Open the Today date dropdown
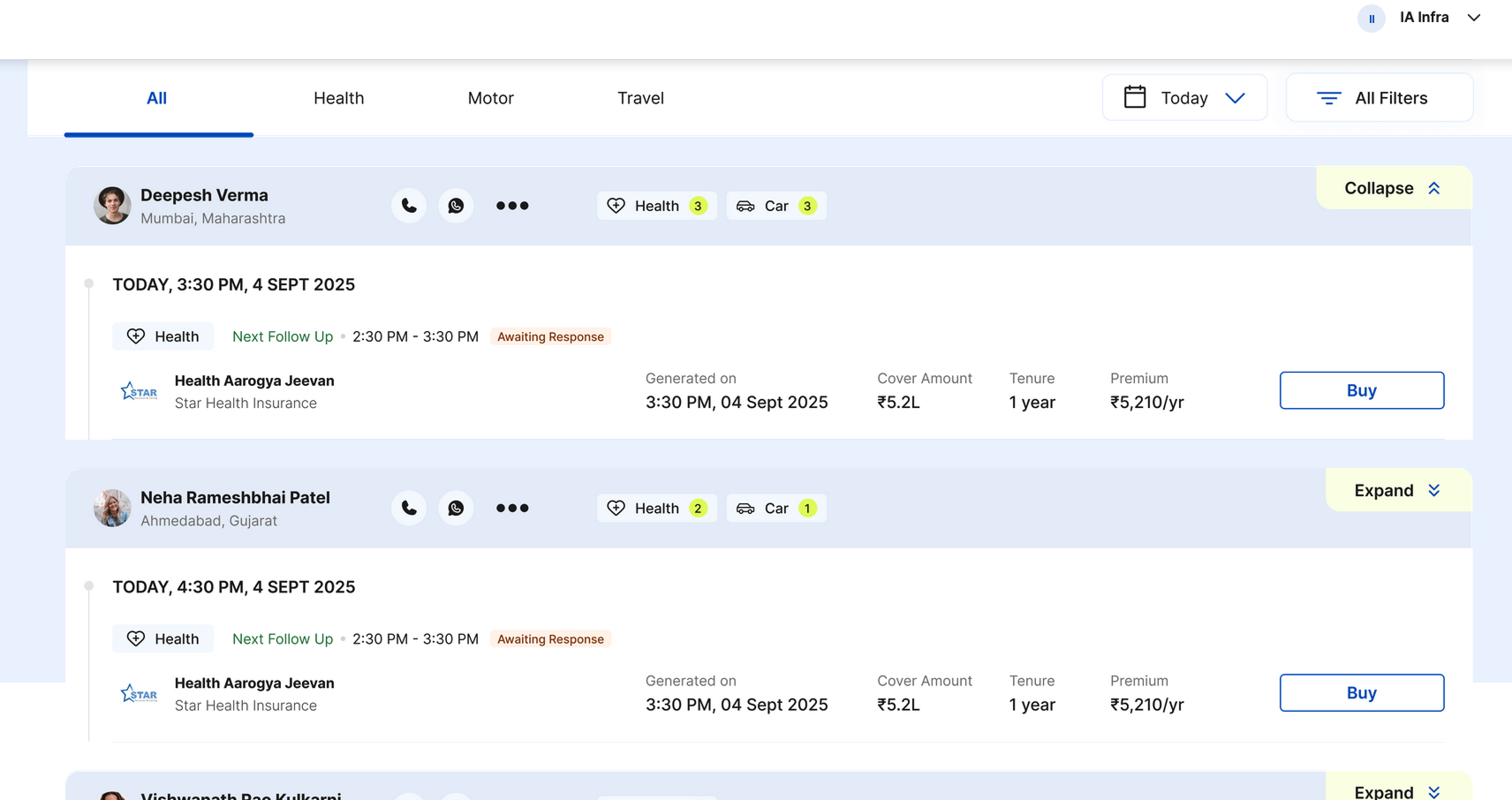This screenshot has height=800, width=1512. 1184,98
